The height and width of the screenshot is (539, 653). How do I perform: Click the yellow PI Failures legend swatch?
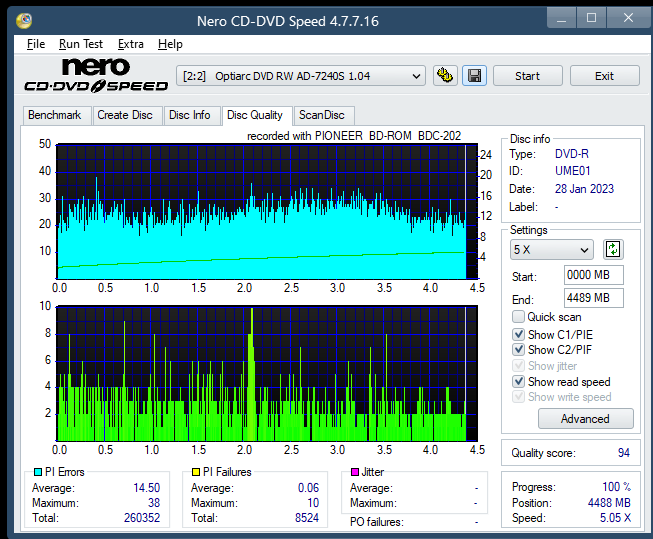[196, 472]
